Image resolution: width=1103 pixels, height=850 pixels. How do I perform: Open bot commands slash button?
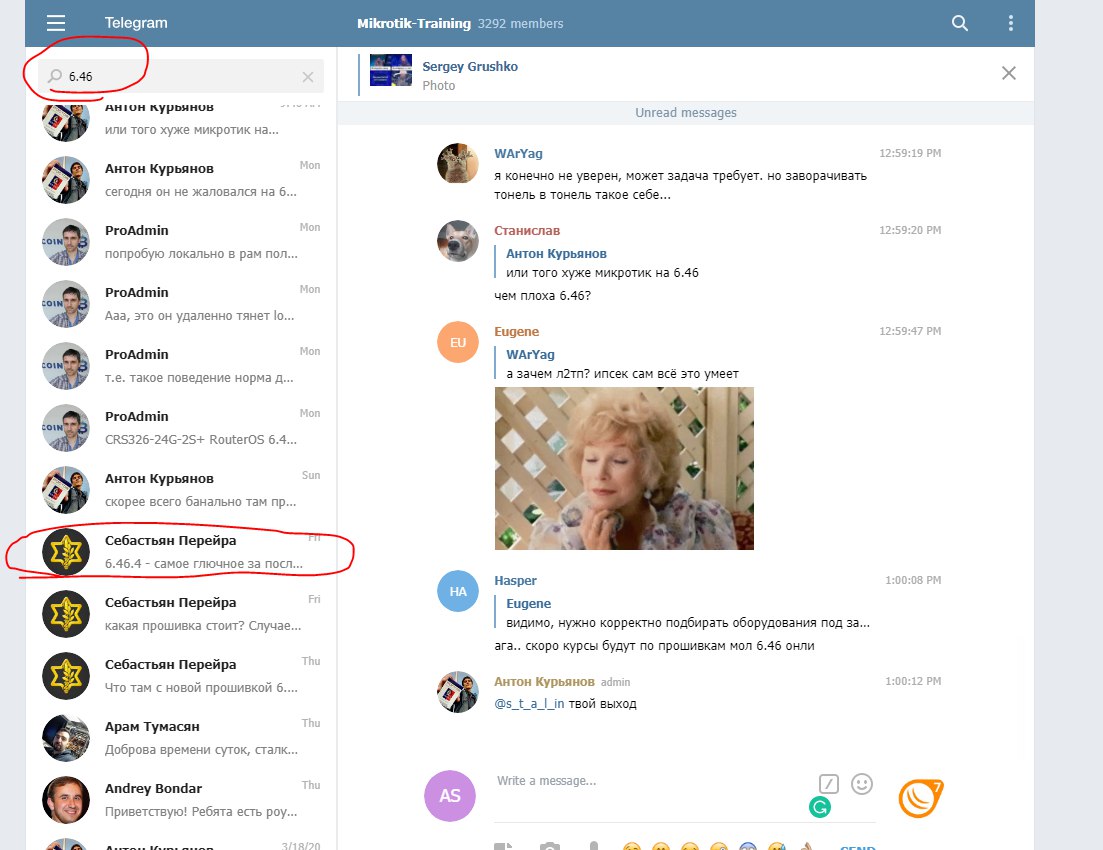coord(829,784)
